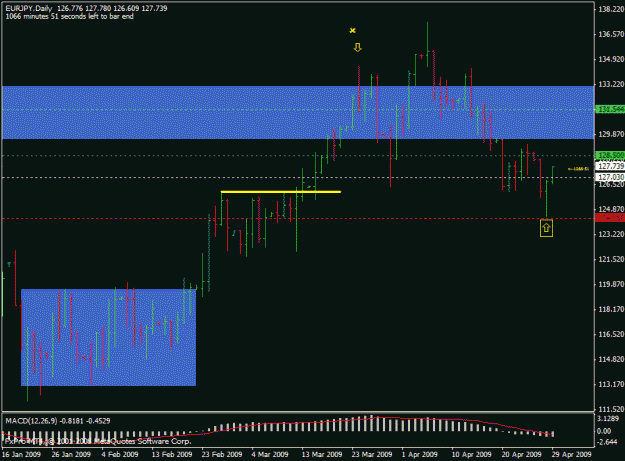The height and width of the screenshot is (461, 625).
Task: Select the yellow down arrow above the March high
Action: click(x=358, y=47)
